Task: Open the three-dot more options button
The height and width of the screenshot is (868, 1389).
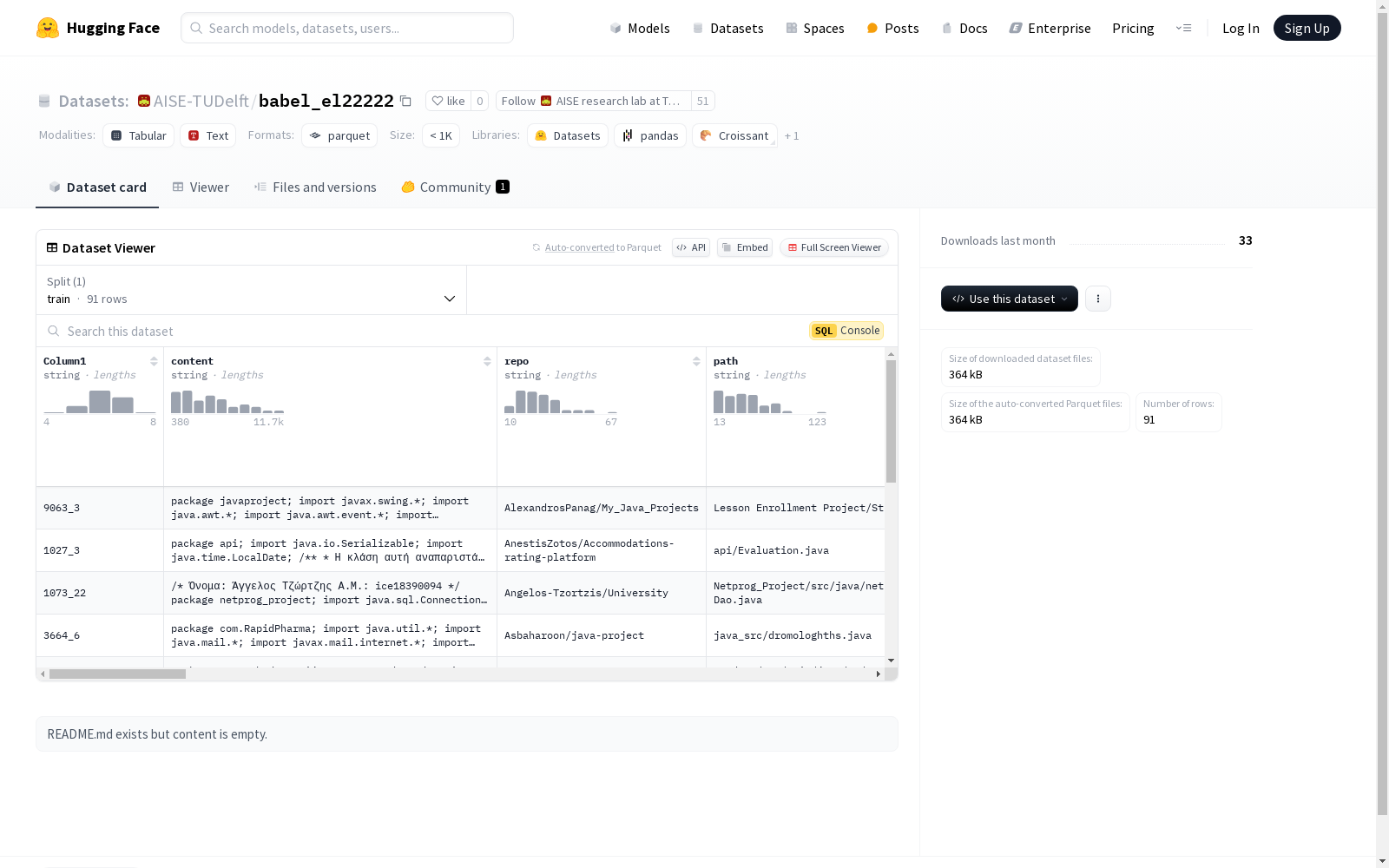Action: (1098, 299)
